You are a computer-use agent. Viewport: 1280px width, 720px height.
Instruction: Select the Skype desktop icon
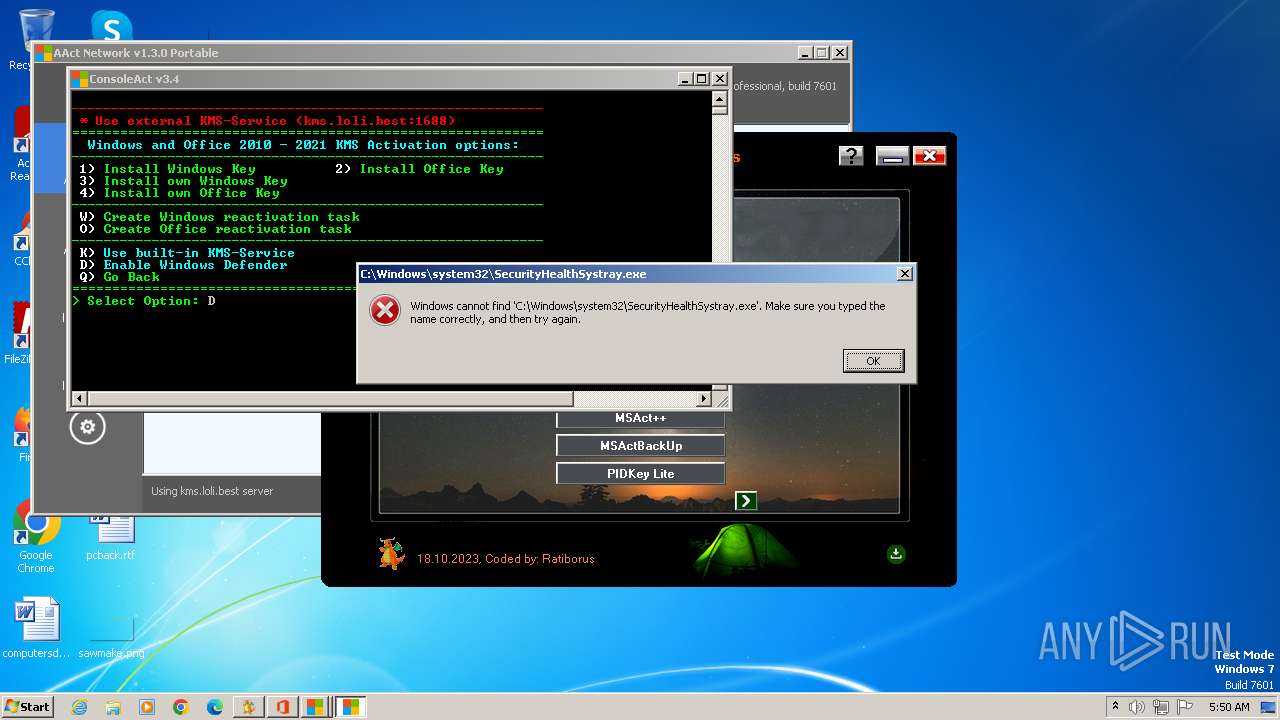pos(111,25)
